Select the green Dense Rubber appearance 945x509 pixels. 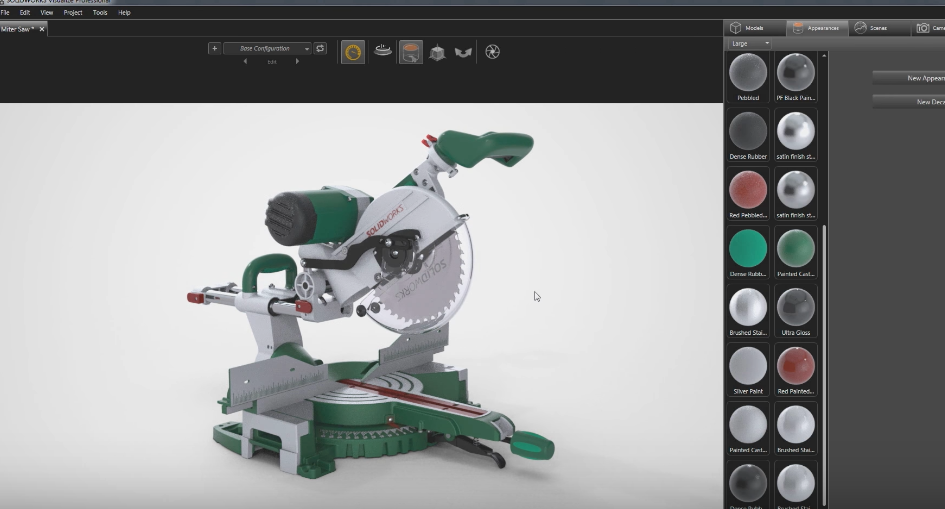[x=748, y=252]
